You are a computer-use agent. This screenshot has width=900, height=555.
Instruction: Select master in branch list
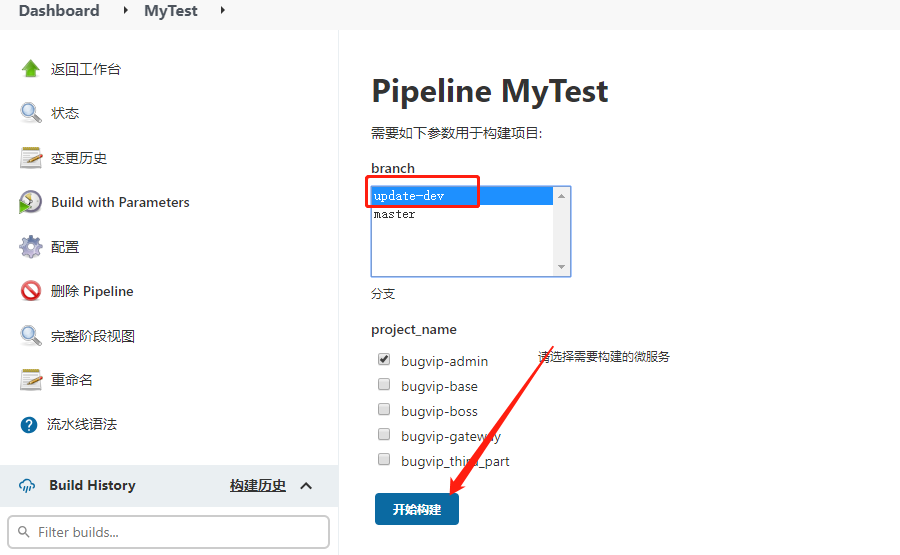pos(462,214)
